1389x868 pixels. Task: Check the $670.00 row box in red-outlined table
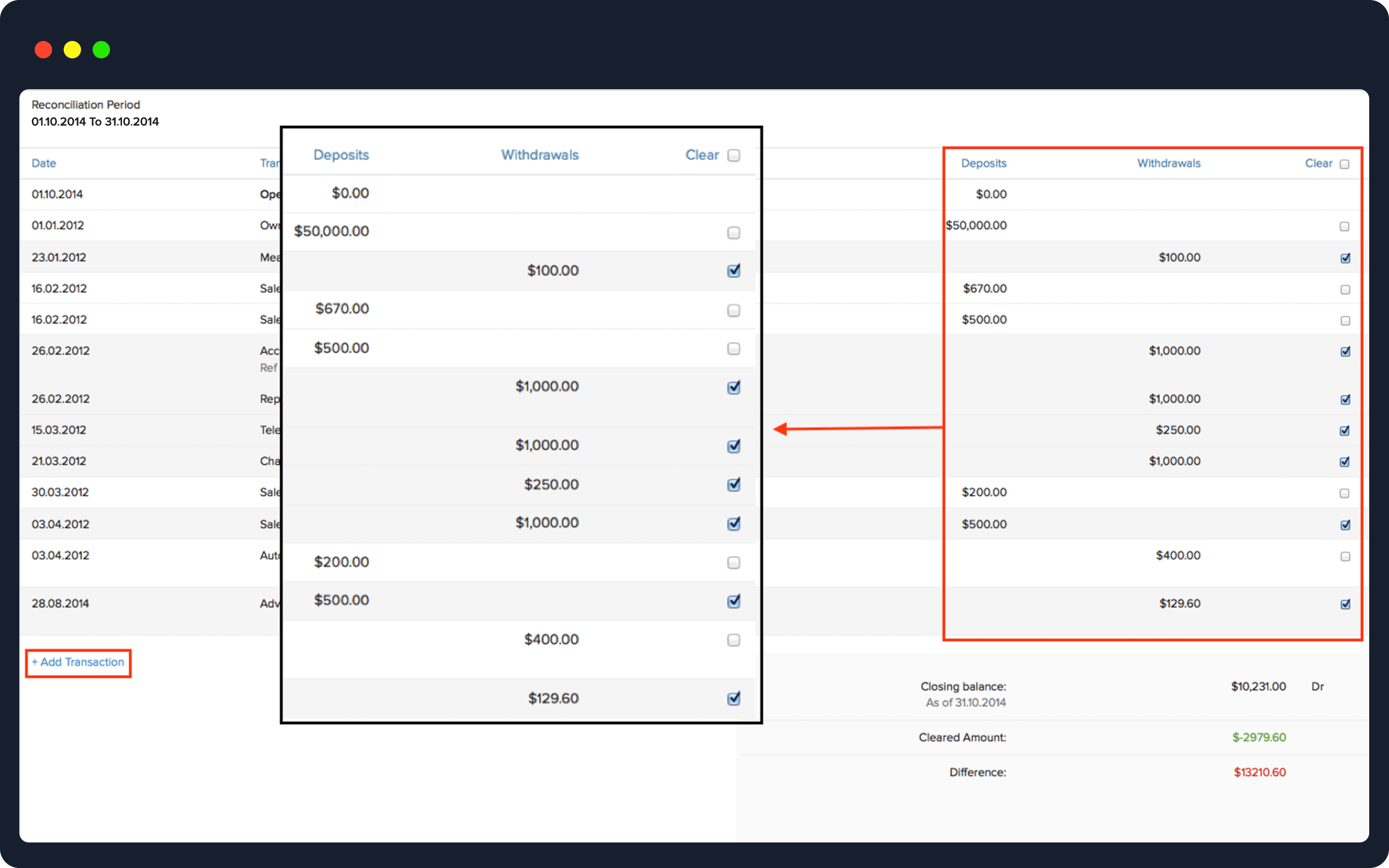pos(1345,289)
